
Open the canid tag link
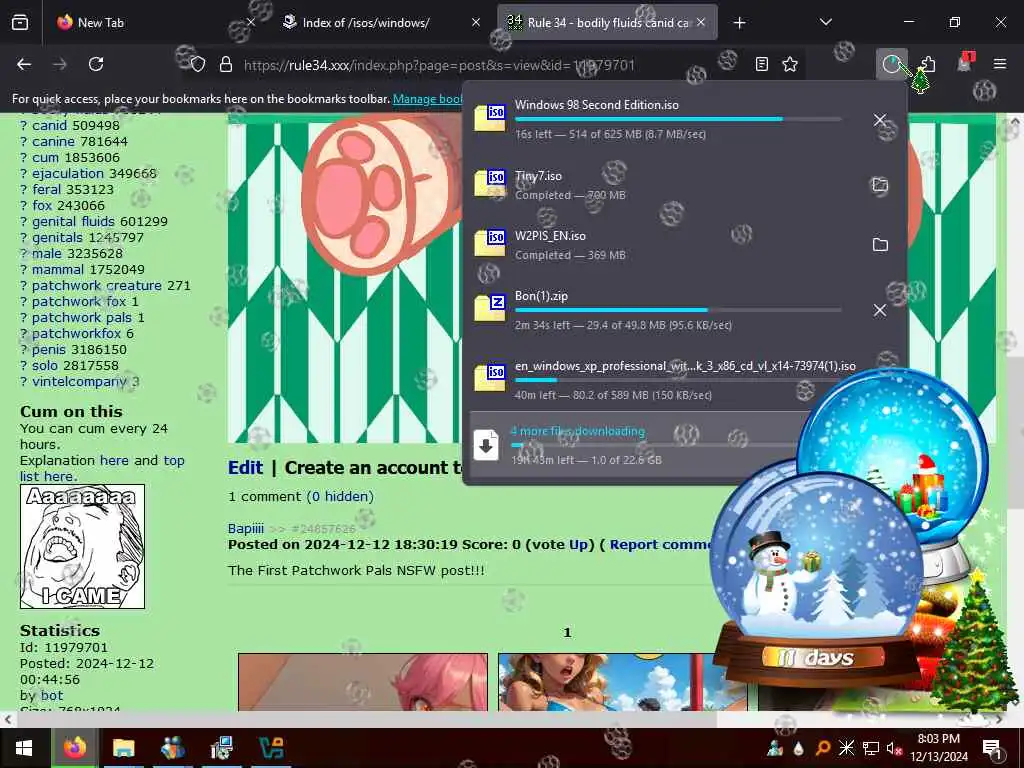pyautogui.click(x=50, y=125)
